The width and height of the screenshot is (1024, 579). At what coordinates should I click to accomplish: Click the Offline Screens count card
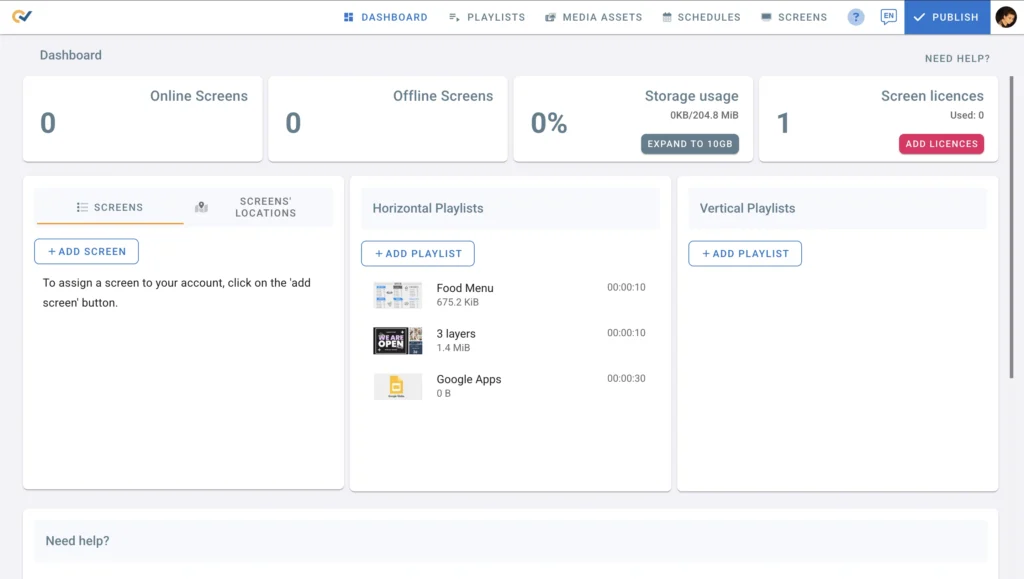(x=388, y=119)
